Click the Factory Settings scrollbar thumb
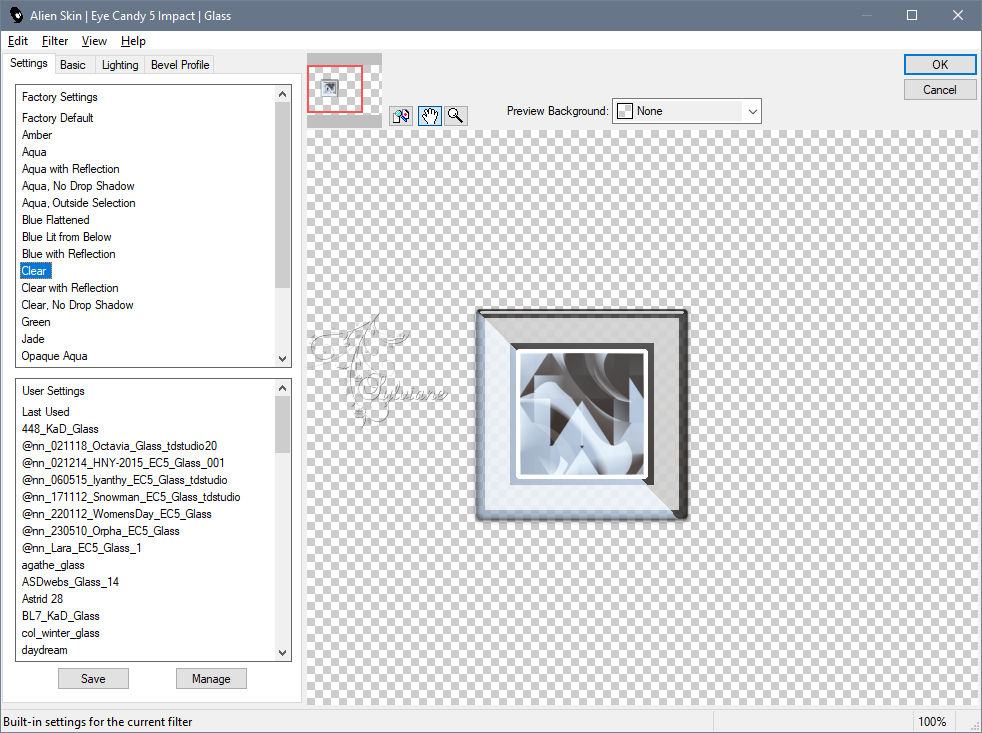This screenshot has height=733, width=982. [x=282, y=195]
